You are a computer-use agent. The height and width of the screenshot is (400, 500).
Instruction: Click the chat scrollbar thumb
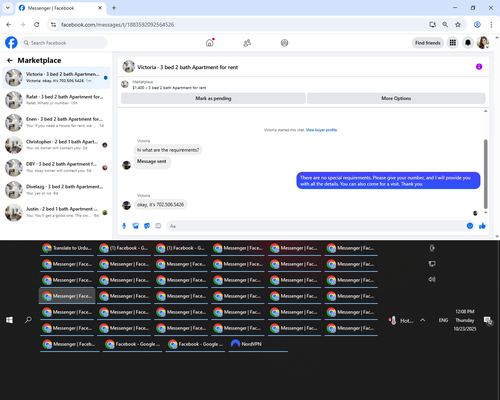tap(486, 174)
